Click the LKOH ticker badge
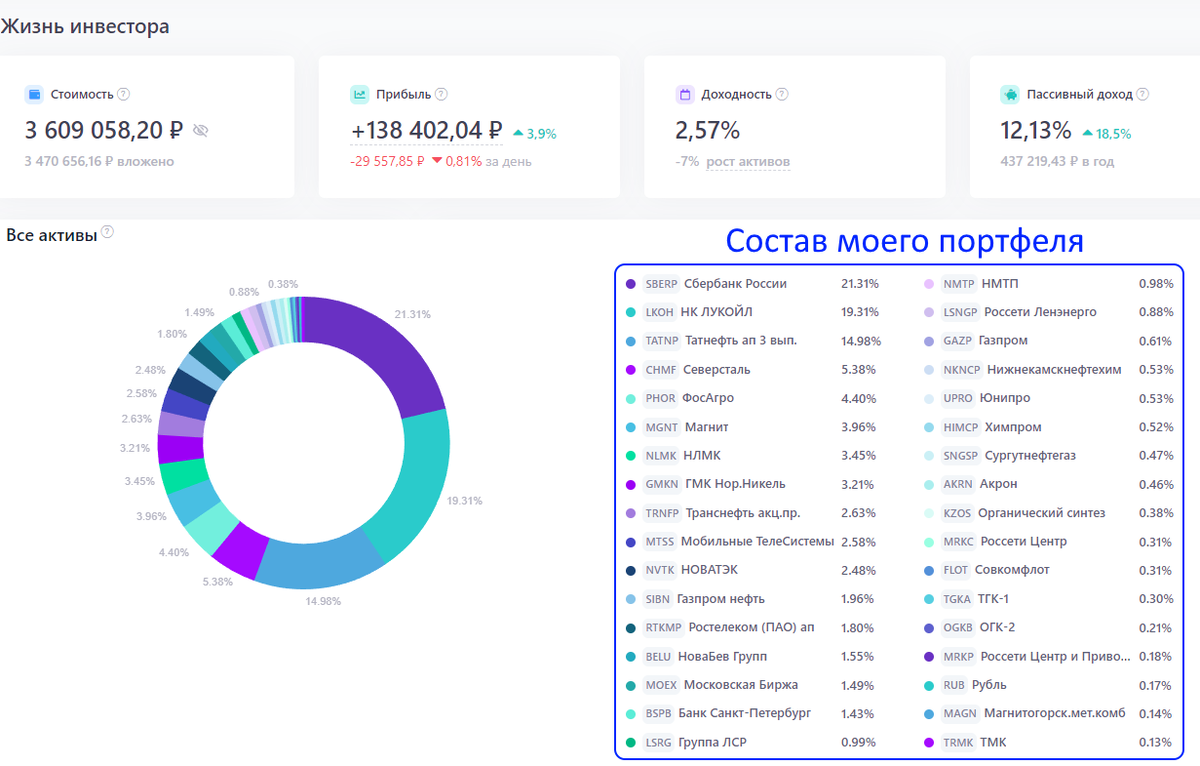 point(660,312)
